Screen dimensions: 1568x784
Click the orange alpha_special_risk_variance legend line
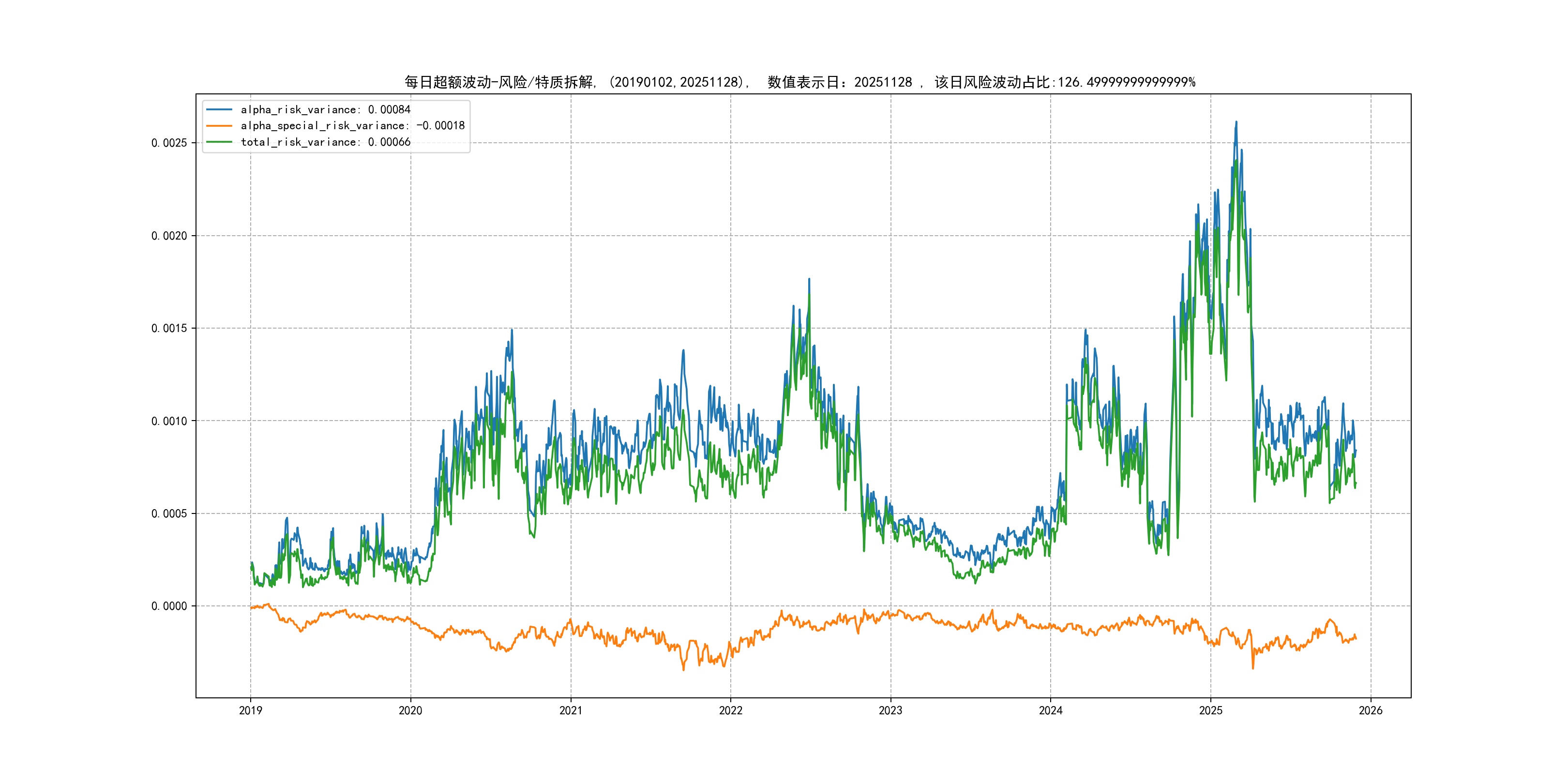(x=219, y=126)
